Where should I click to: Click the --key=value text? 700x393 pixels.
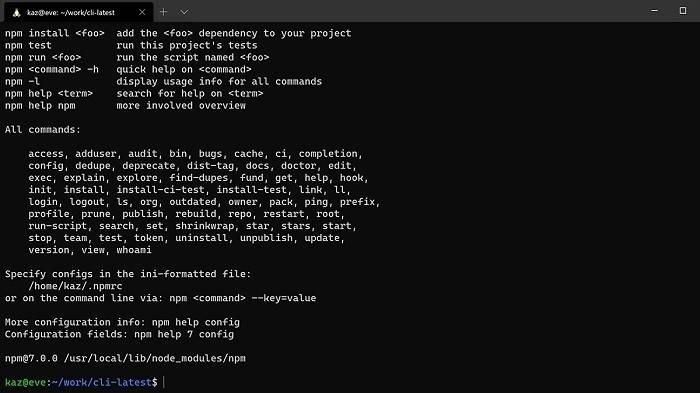point(283,298)
